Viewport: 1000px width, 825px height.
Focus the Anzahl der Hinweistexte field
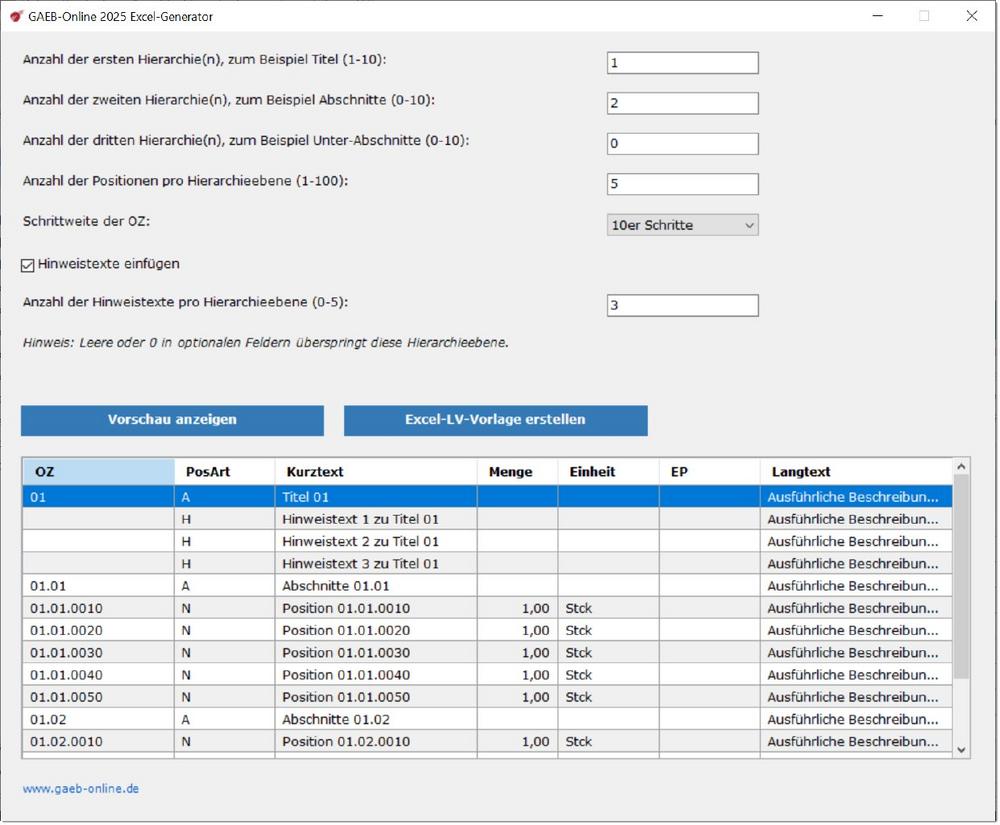(x=682, y=305)
